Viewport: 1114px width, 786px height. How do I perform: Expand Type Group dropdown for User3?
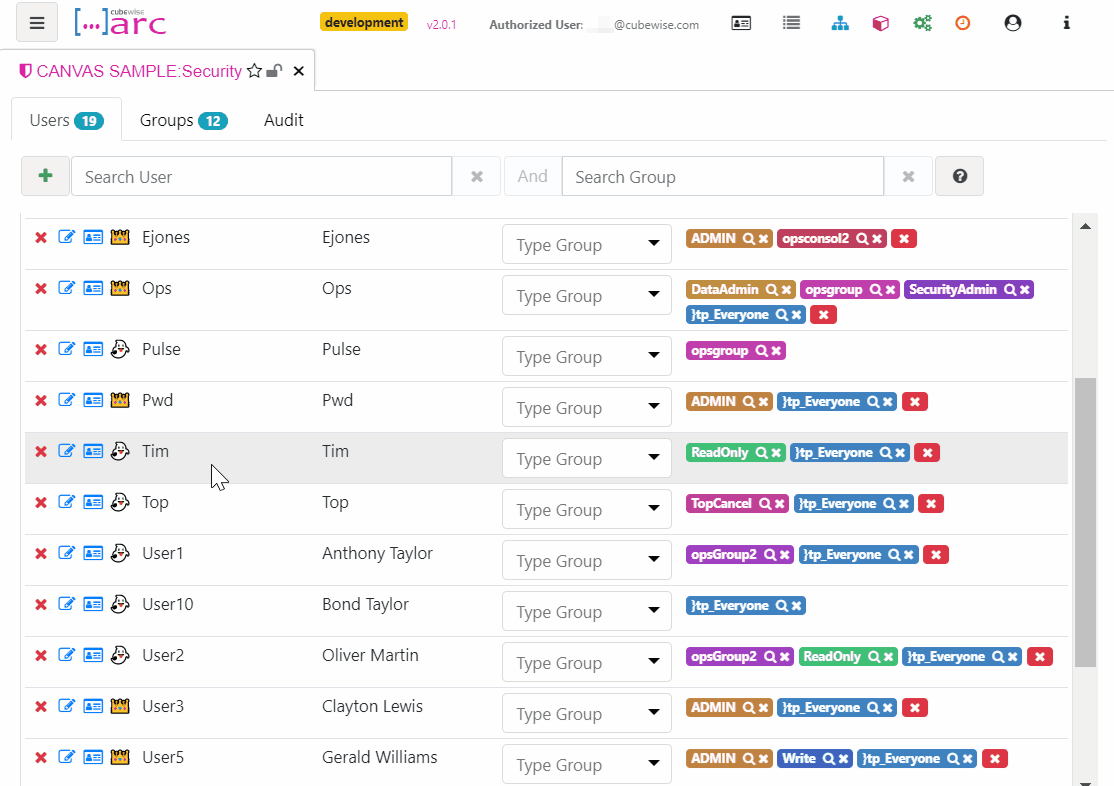586,714
